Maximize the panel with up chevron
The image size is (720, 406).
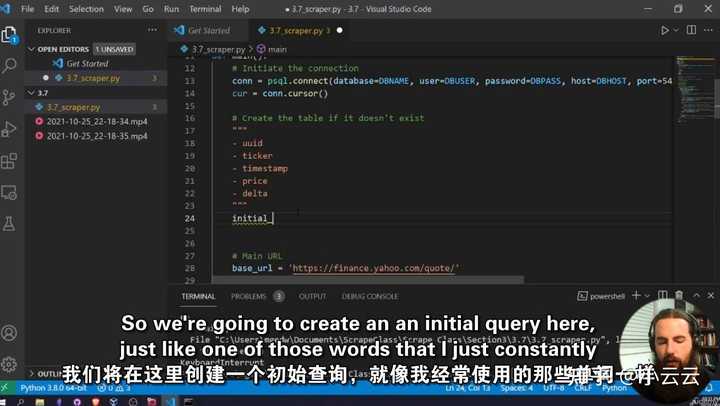coord(697,296)
